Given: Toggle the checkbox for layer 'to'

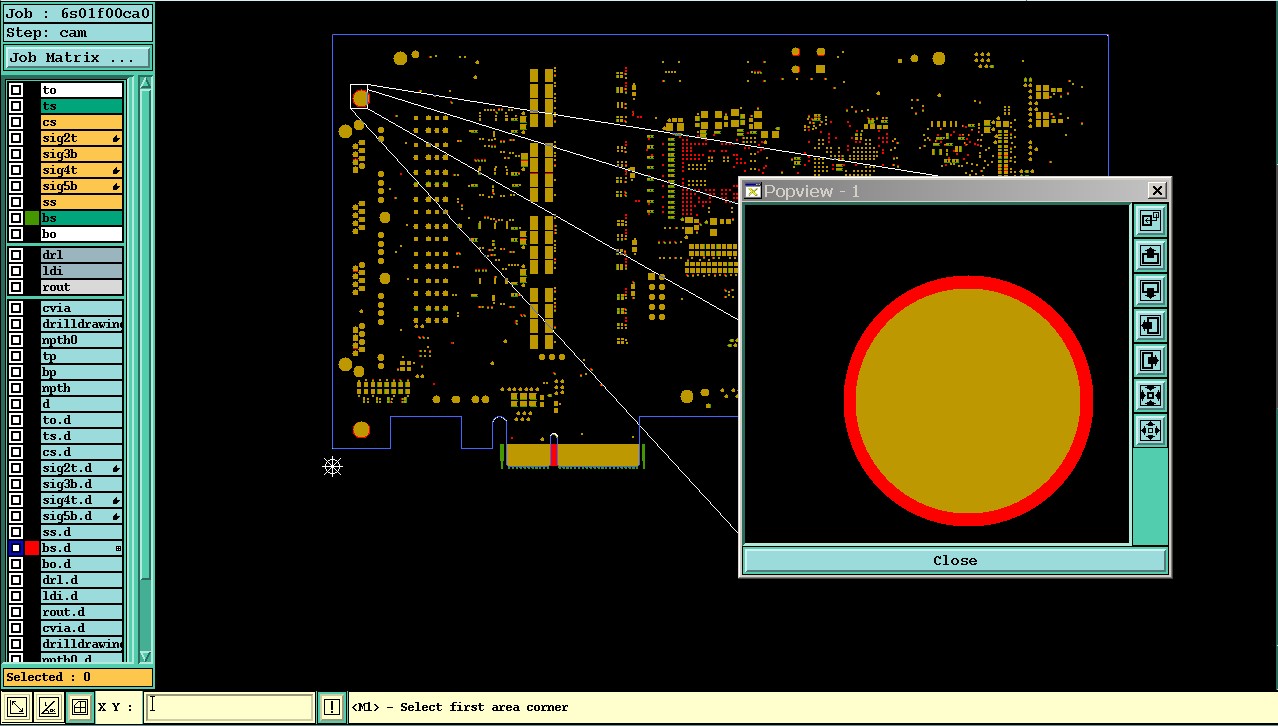Looking at the screenshot, I should click(x=16, y=90).
